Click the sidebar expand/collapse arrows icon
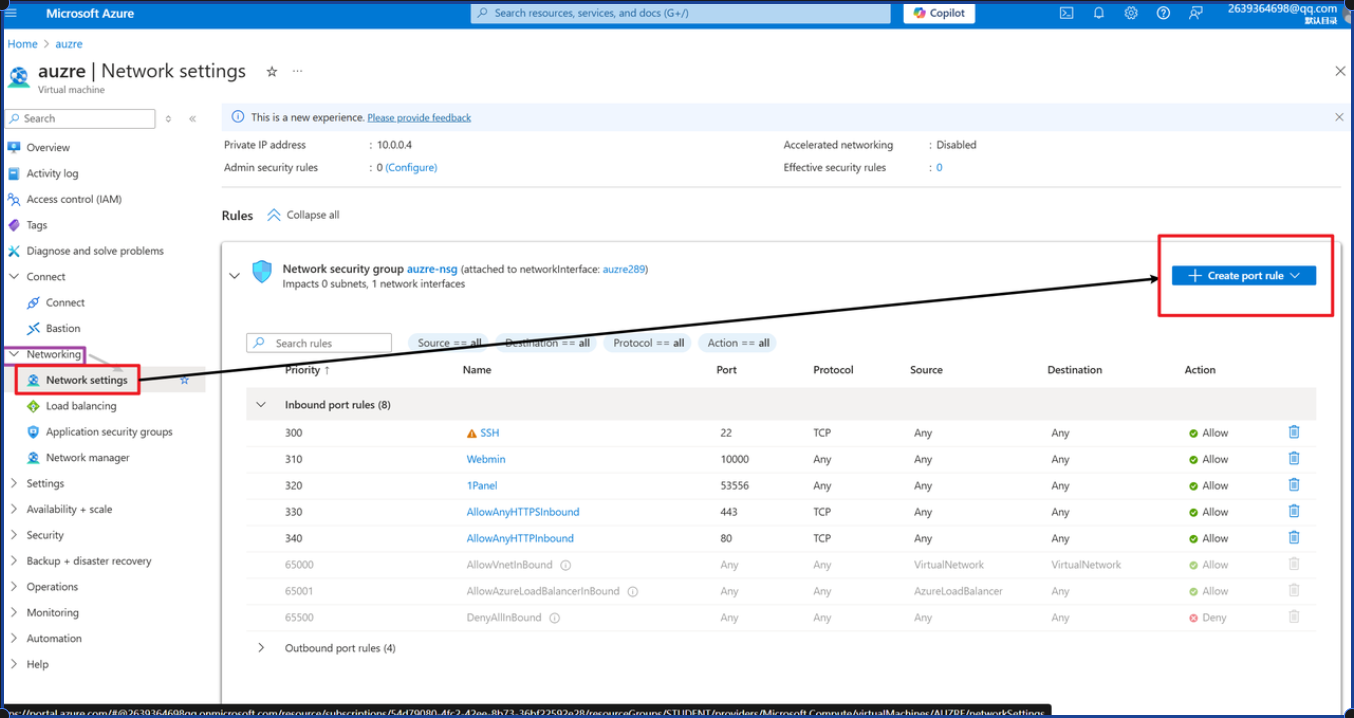This screenshot has height=718, width=1354. (x=168, y=118)
